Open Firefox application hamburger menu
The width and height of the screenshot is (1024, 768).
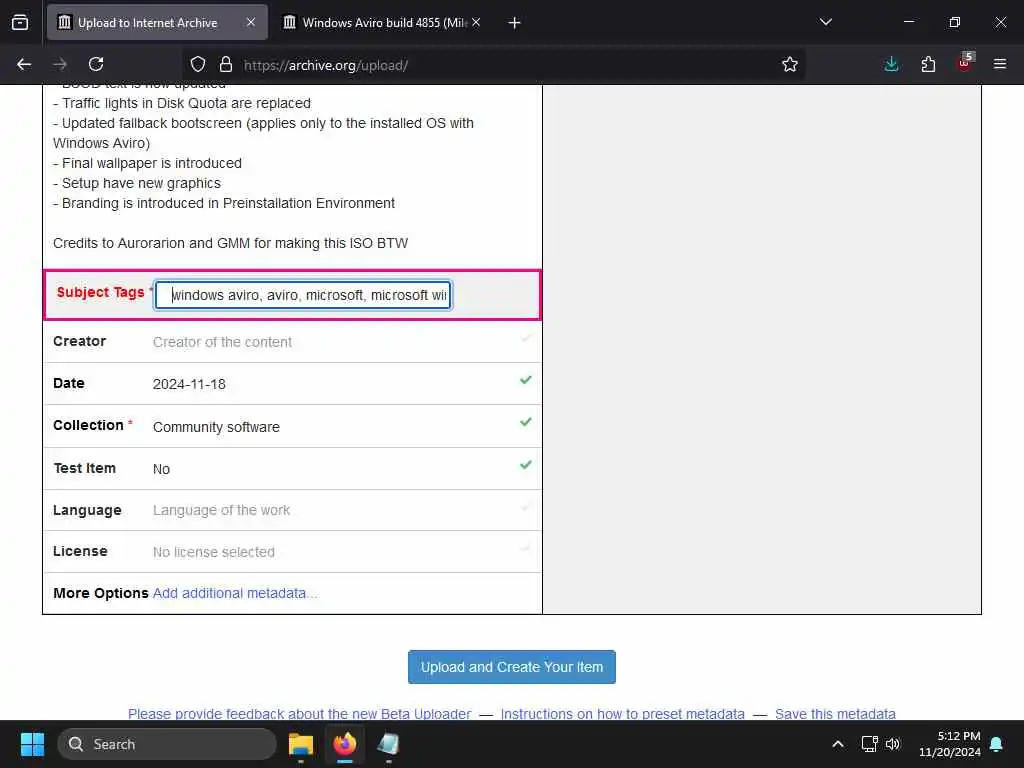[1000, 64]
